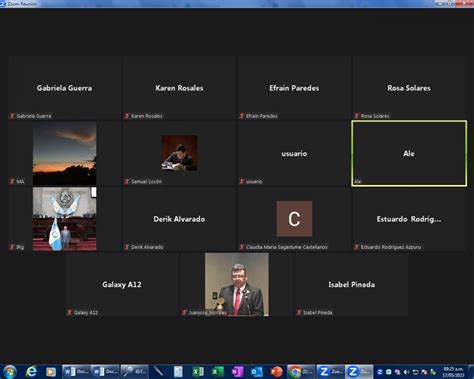
Task: Click the small 'Isabel Pineda' name label
Action: [318, 312]
